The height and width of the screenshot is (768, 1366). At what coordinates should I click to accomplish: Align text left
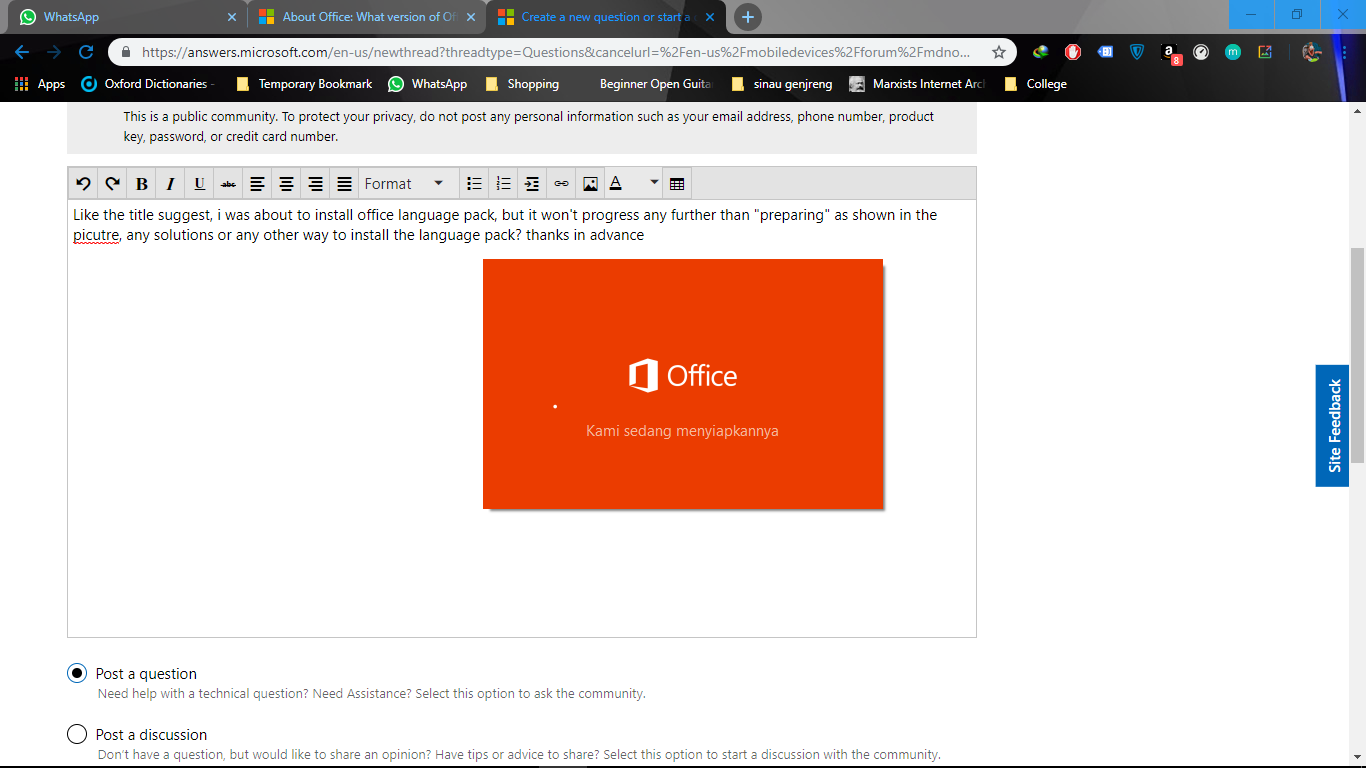tap(258, 184)
